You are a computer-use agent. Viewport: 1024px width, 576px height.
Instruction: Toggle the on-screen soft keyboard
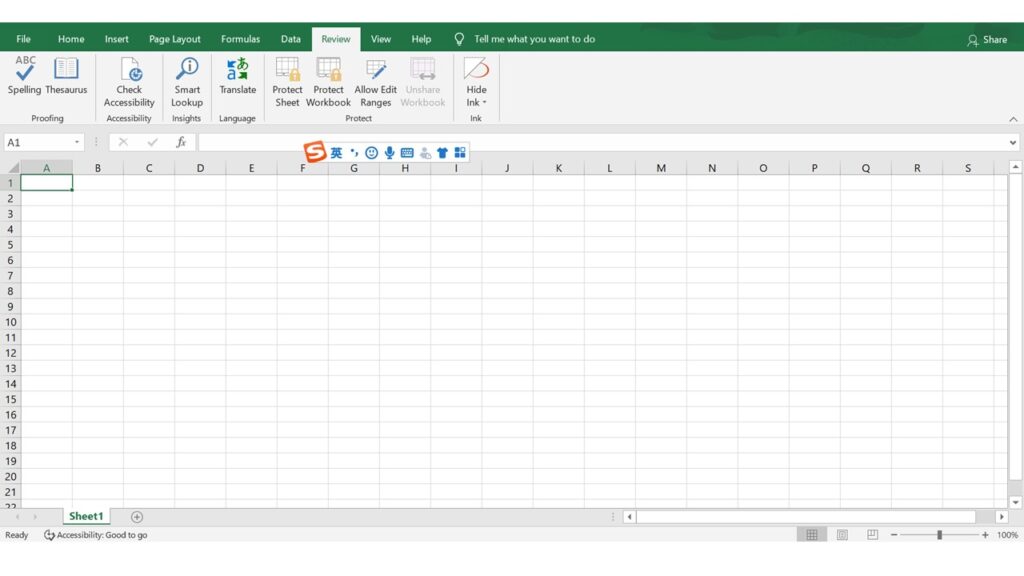406,152
